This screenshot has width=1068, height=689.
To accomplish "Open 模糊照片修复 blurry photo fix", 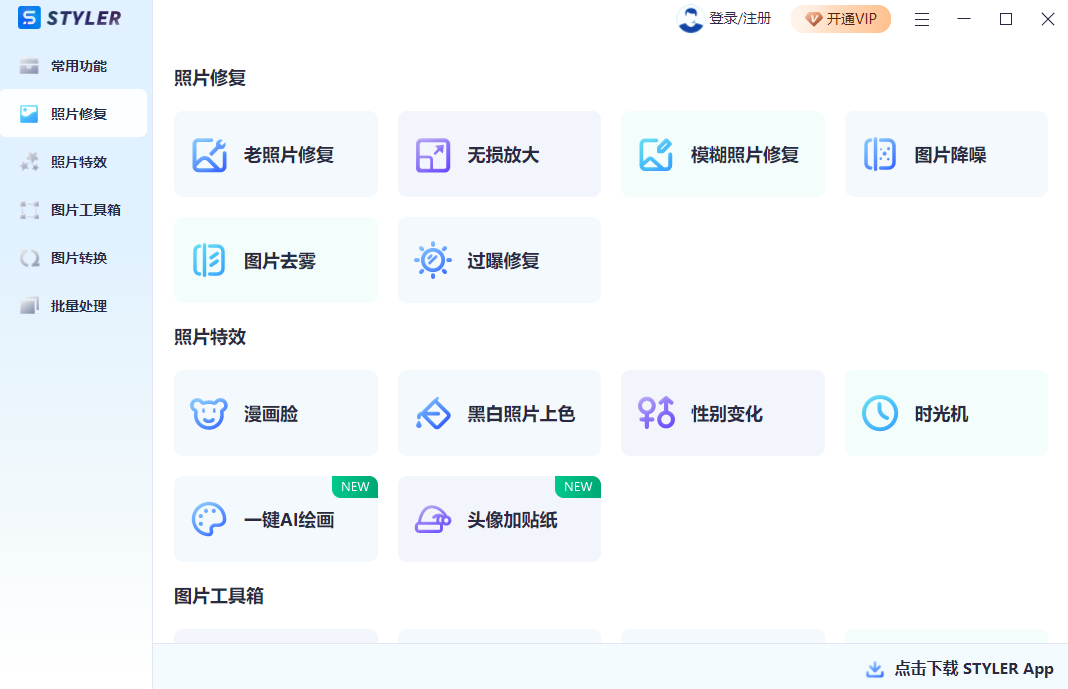I will pyautogui.click(x=722, y=154).
